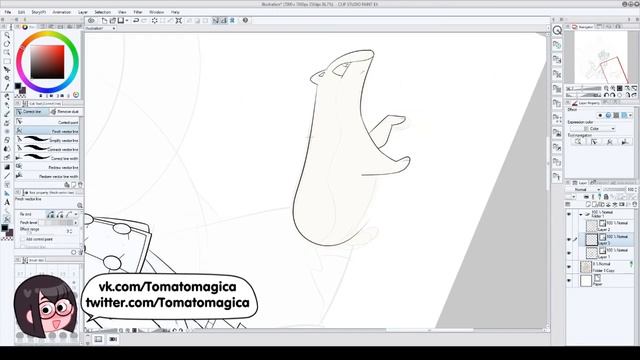Select the Correct line tool in the toolbox

pyautogui.click(x=7, y=219)
